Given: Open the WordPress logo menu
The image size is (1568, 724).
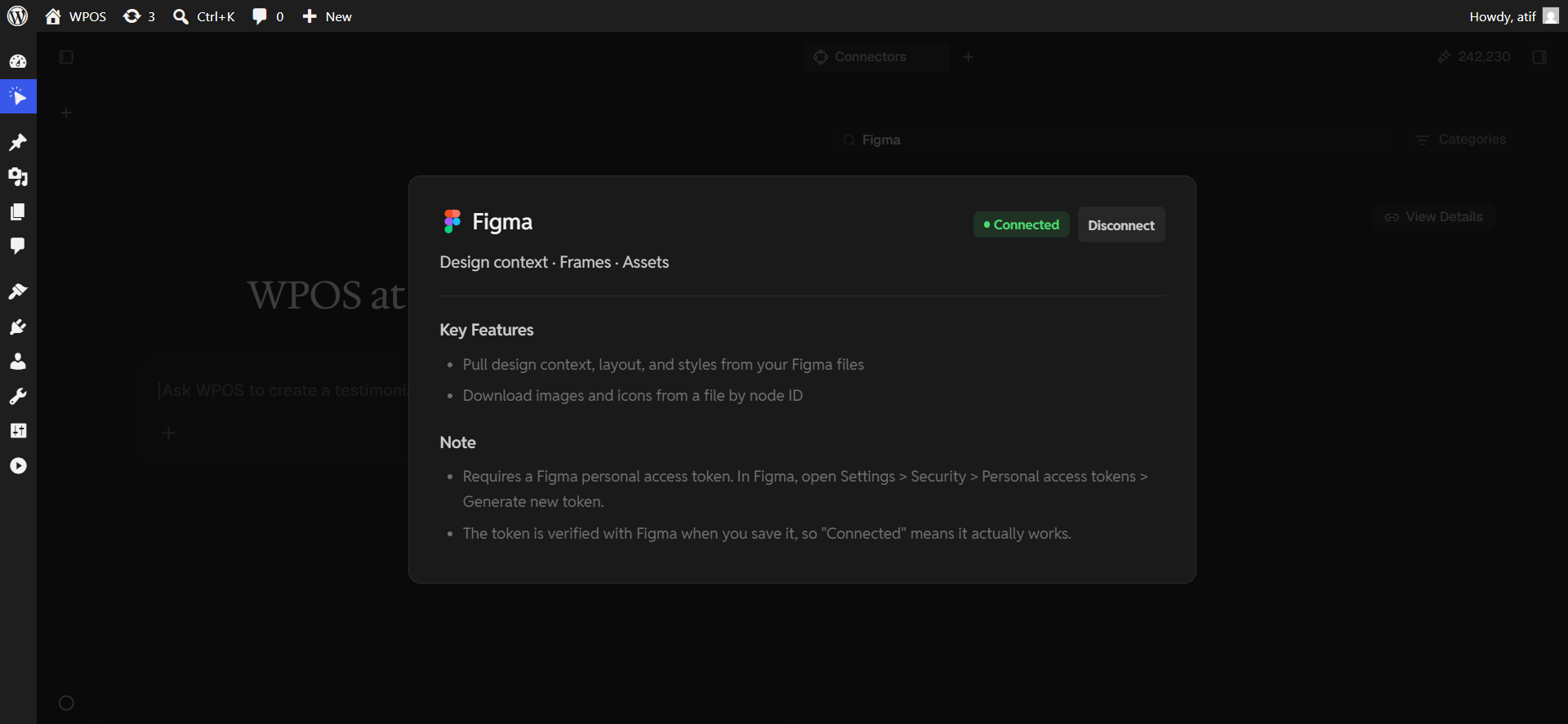Looking at the screenshot, I should (x=17, y=16).
